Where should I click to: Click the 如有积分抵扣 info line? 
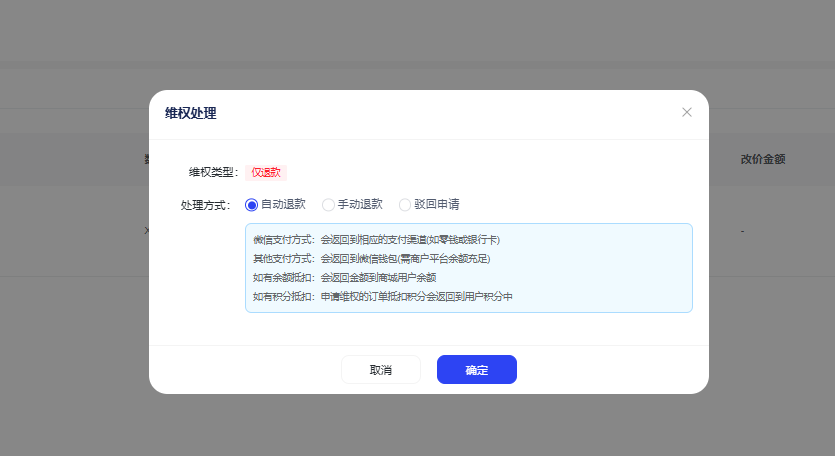click(x=382, y=297)
